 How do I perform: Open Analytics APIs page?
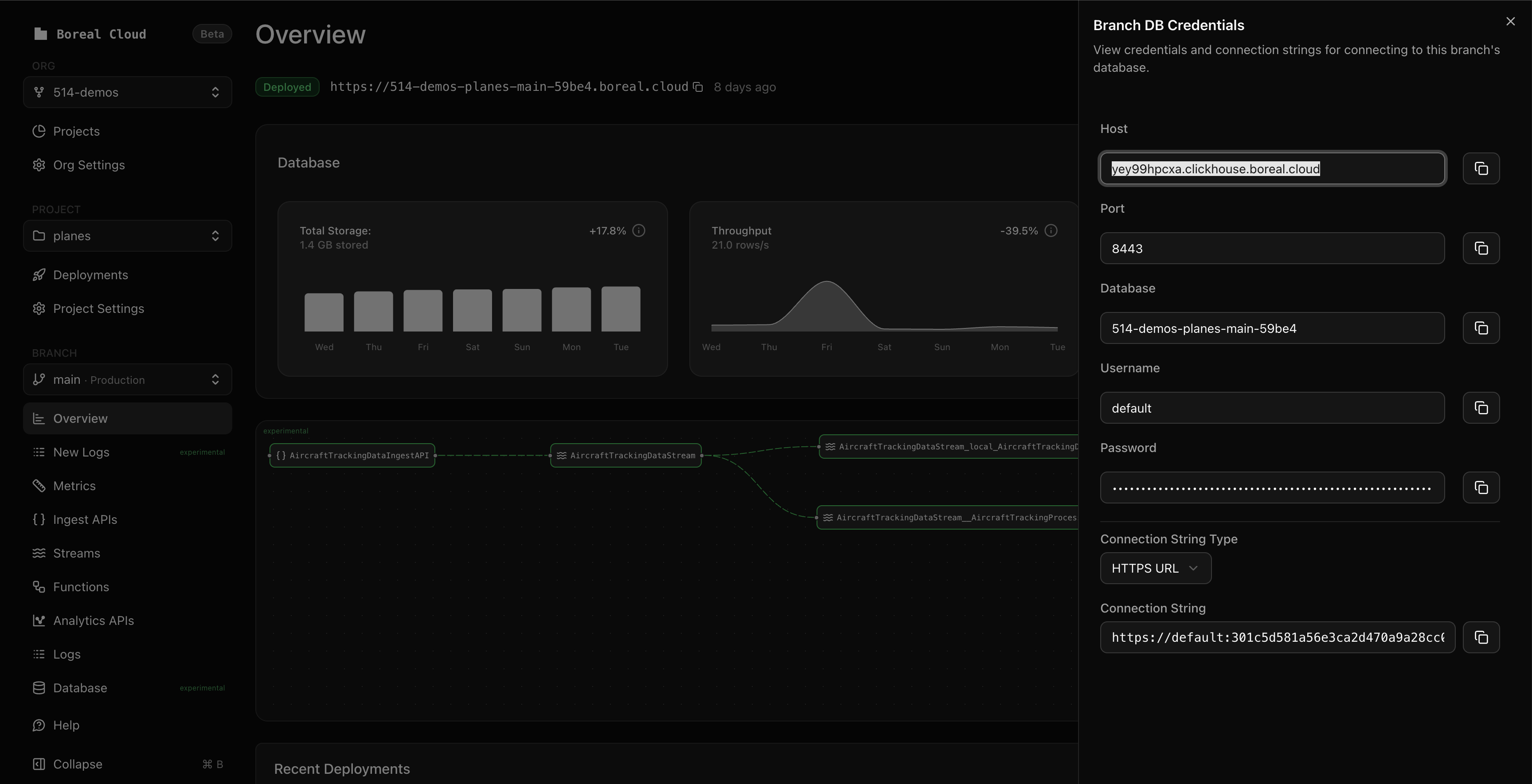point(94,620)
